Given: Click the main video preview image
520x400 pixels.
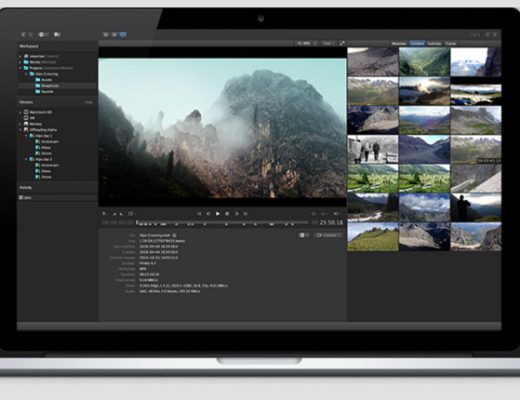Looking at the screenshot, I should point(222,128).
